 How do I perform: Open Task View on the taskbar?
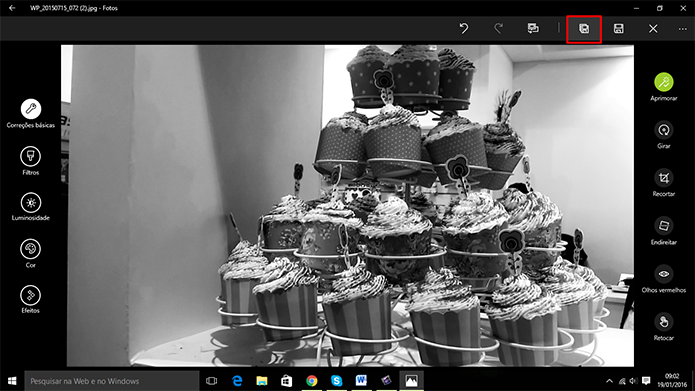(212, 381)
